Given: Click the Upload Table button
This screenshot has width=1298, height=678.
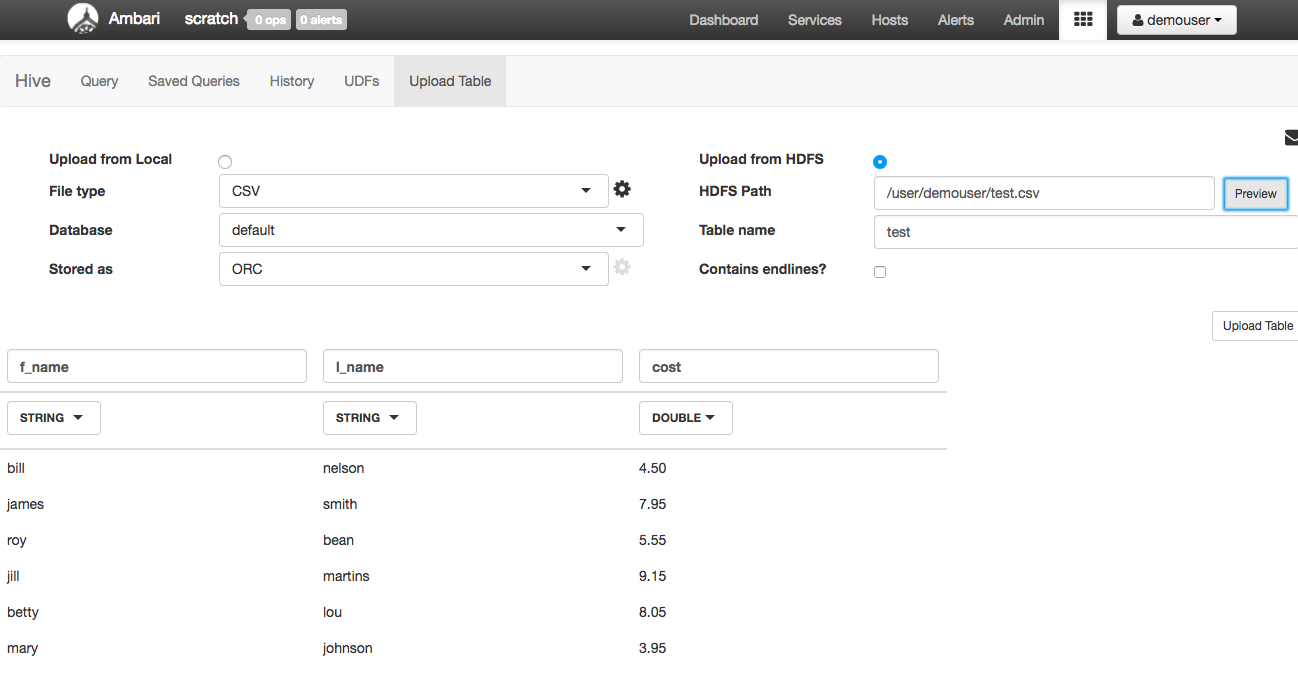Looking at the screenshot, I should [x=1256, y=325].
